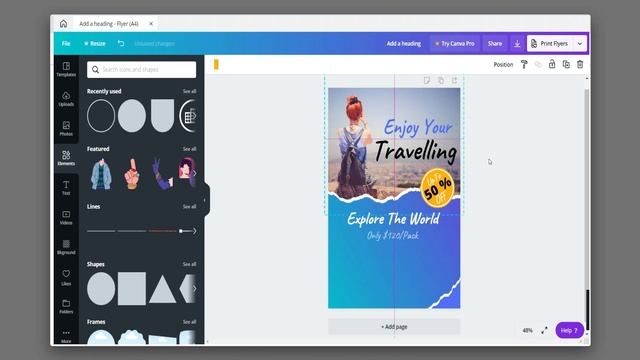
Task: Select the Elements sidebar panel
Action: [66, 158]
